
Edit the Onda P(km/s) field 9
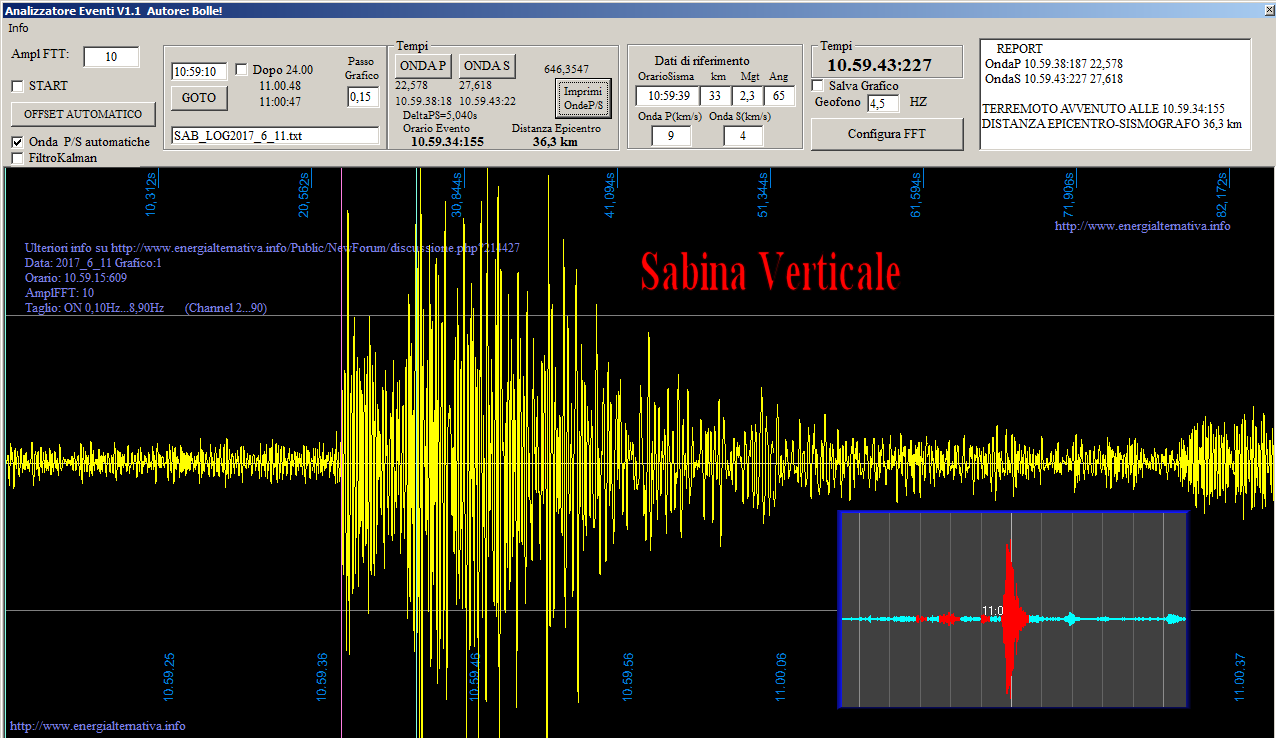pos(670,136)
